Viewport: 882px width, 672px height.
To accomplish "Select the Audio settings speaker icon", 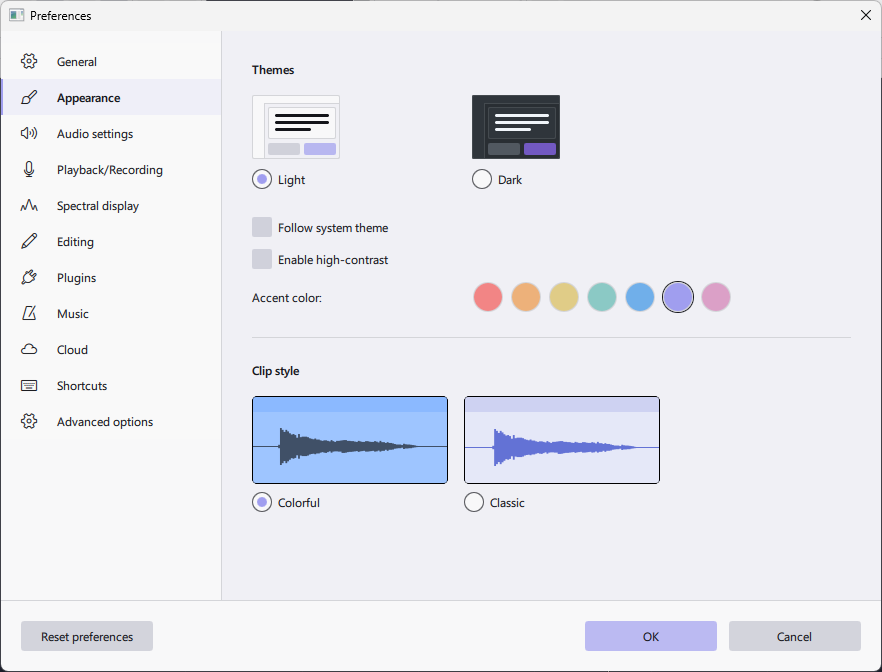I will tap(29, 133).
